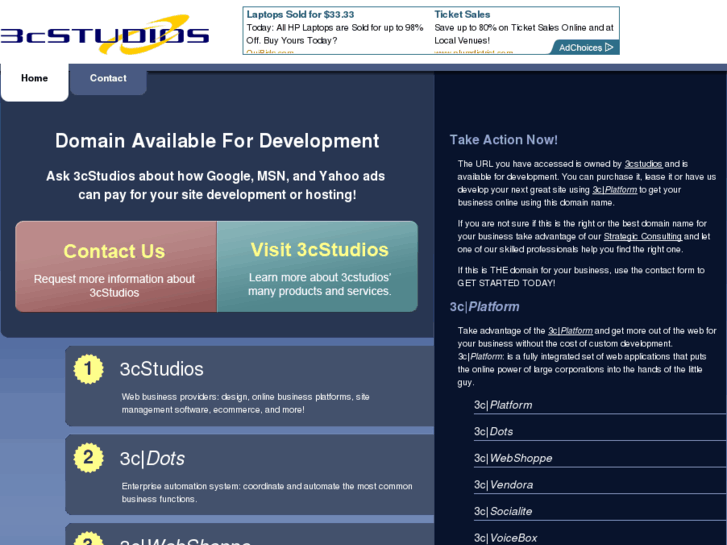The width and height of the screenshot is (727, 545).
Task: Follow 3c|Platform link in Take advantage paragraph
Action: (x=570, y=331)
